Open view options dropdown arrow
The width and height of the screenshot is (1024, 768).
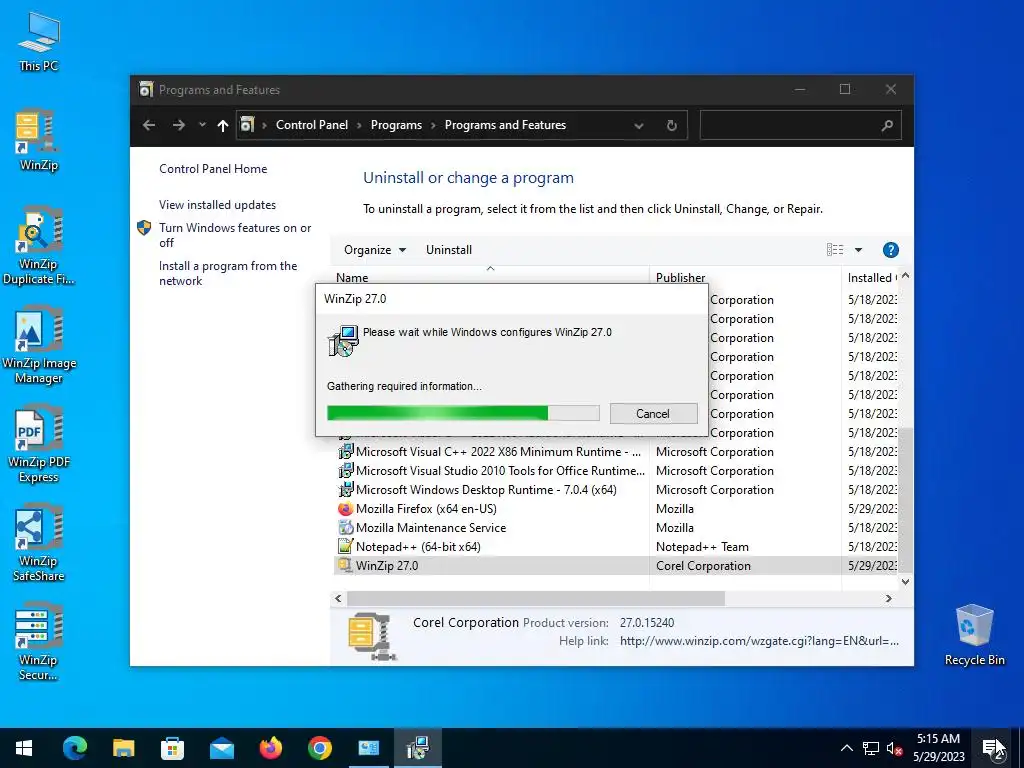point(858,250)
